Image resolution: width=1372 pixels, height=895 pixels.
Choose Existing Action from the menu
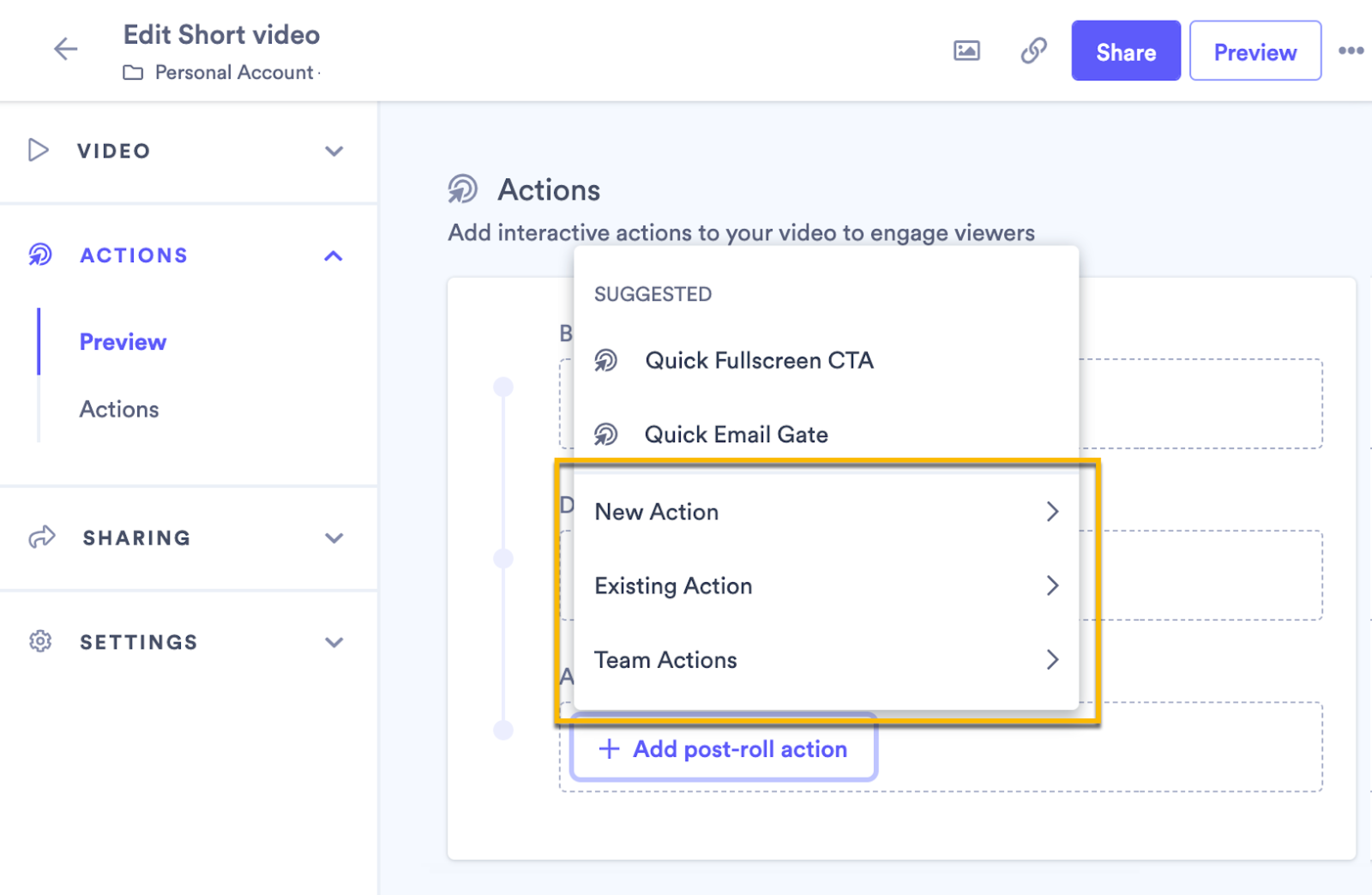click(826, 586)
